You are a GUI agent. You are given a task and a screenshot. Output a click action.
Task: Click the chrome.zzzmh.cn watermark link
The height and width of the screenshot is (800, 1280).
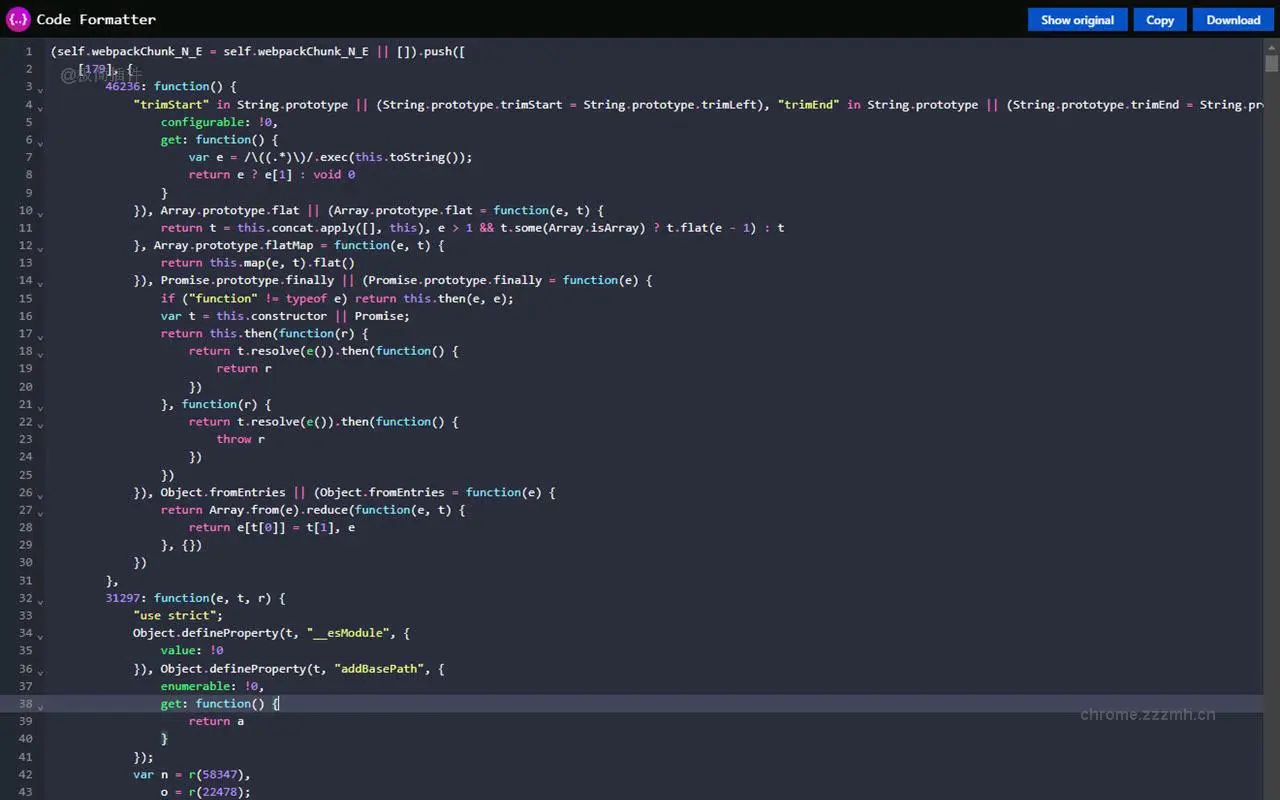pyautogui.click(x=1146, y=714)
